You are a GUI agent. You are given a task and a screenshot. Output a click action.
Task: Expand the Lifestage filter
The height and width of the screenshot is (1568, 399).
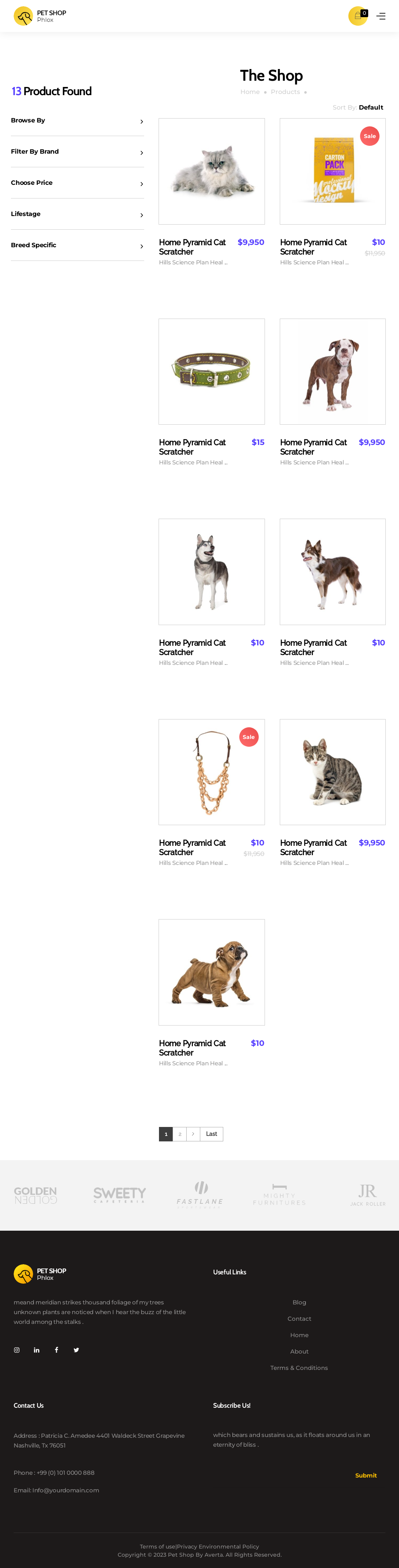pos(77,214)
